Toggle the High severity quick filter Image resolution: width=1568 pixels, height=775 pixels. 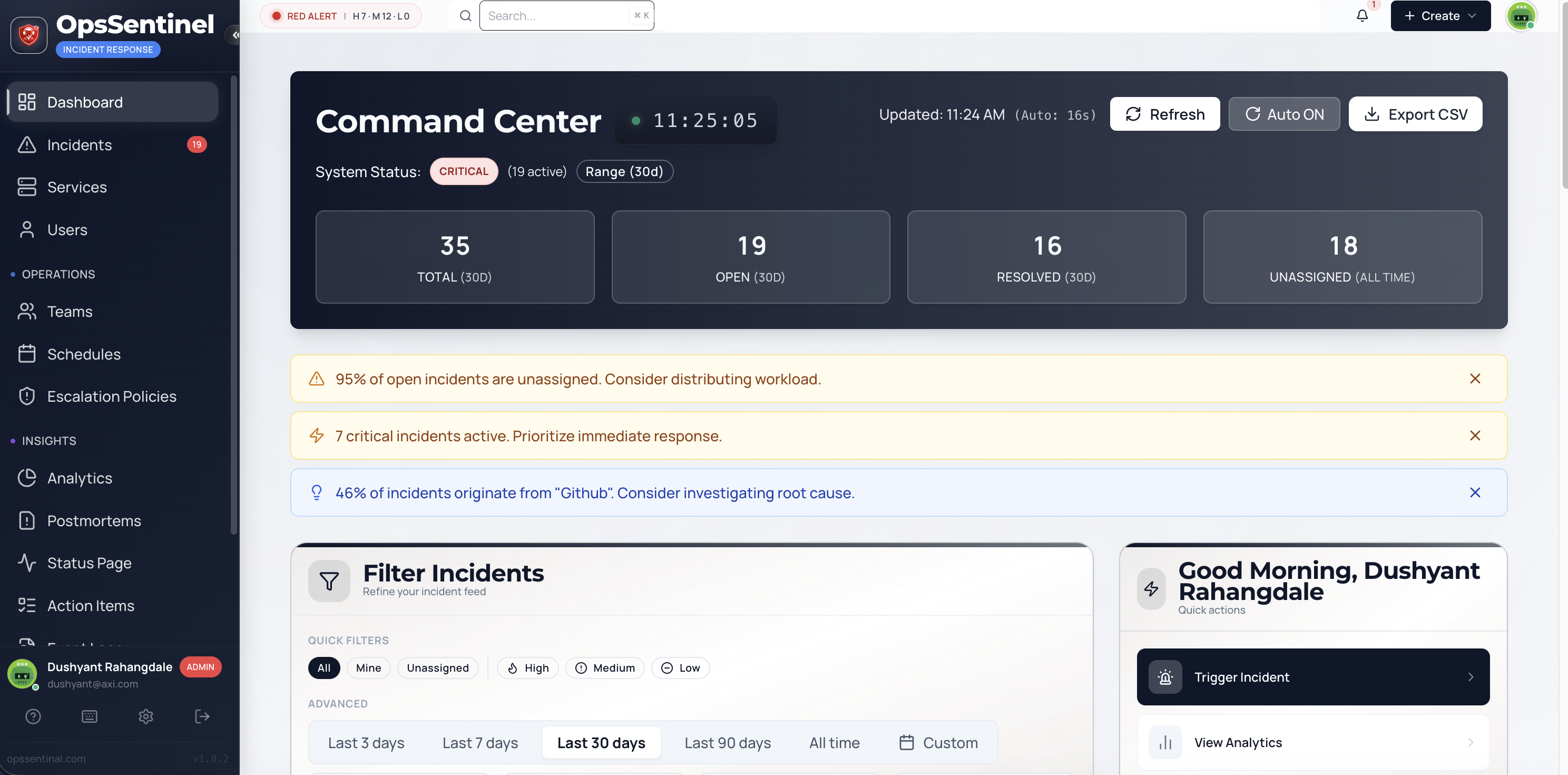pos(528,668)
